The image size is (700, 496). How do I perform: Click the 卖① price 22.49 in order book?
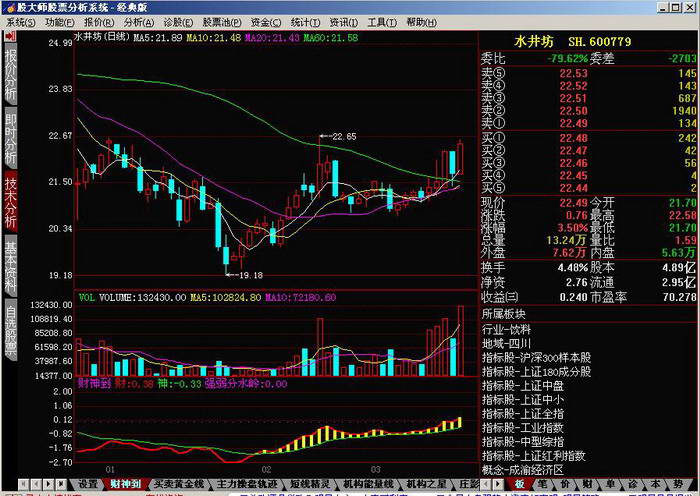click(574, 123)
